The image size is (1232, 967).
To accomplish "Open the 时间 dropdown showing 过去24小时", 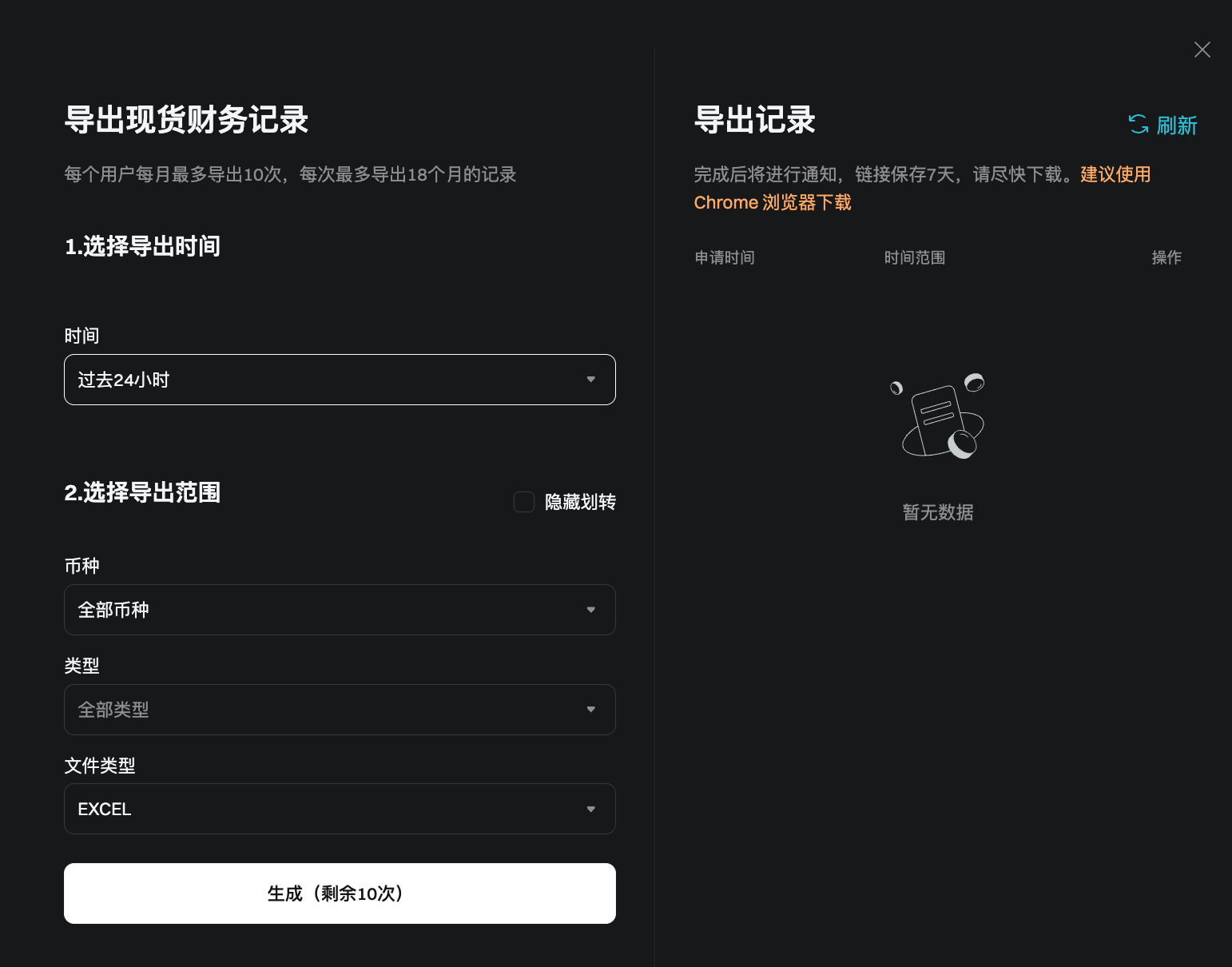I will (340, 380).
